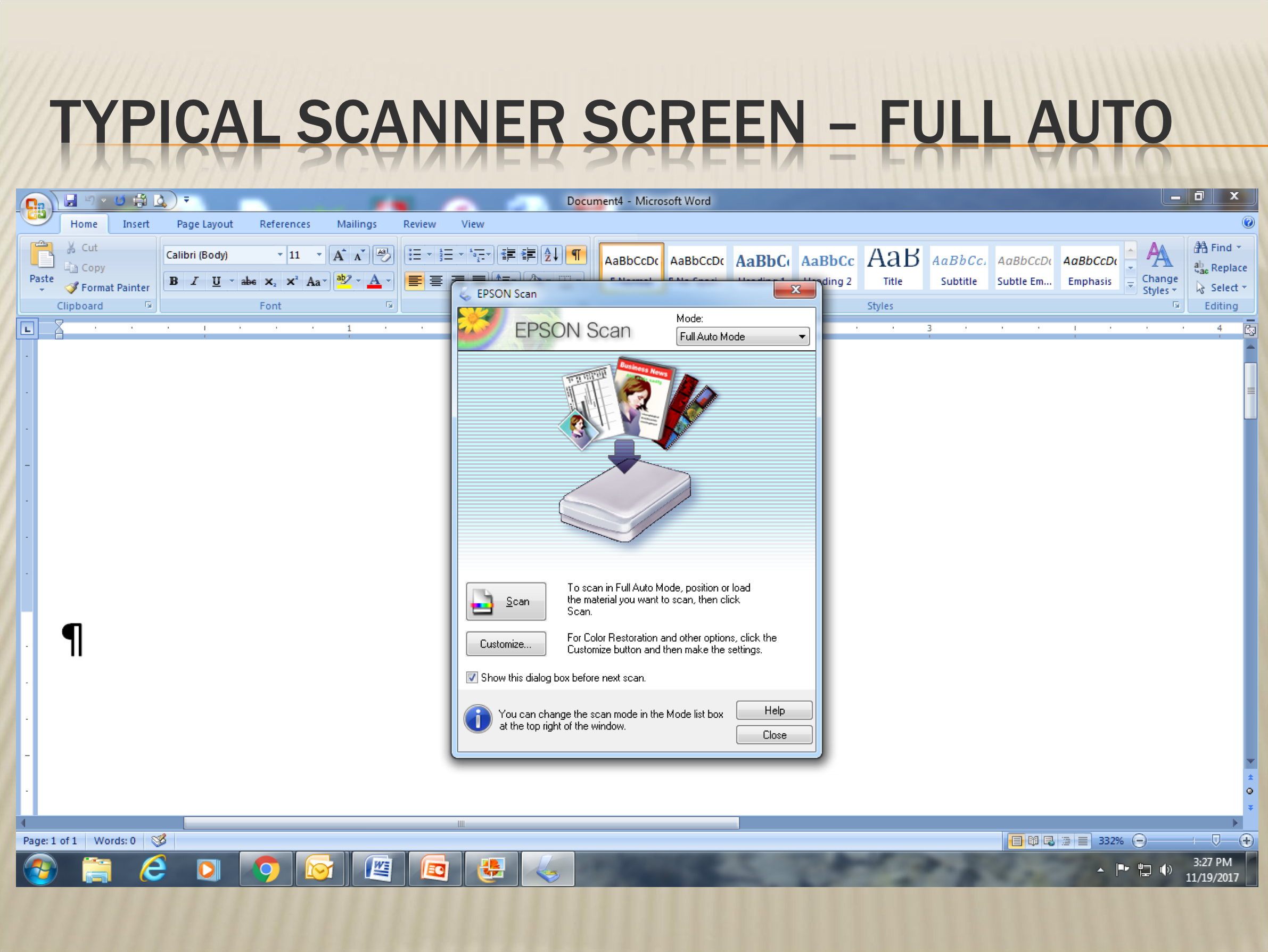Image resolution: width=1268 pixels, height=952 pixels.
Task: Open the View ribbon tab
Action: click(x=472, y=224)
